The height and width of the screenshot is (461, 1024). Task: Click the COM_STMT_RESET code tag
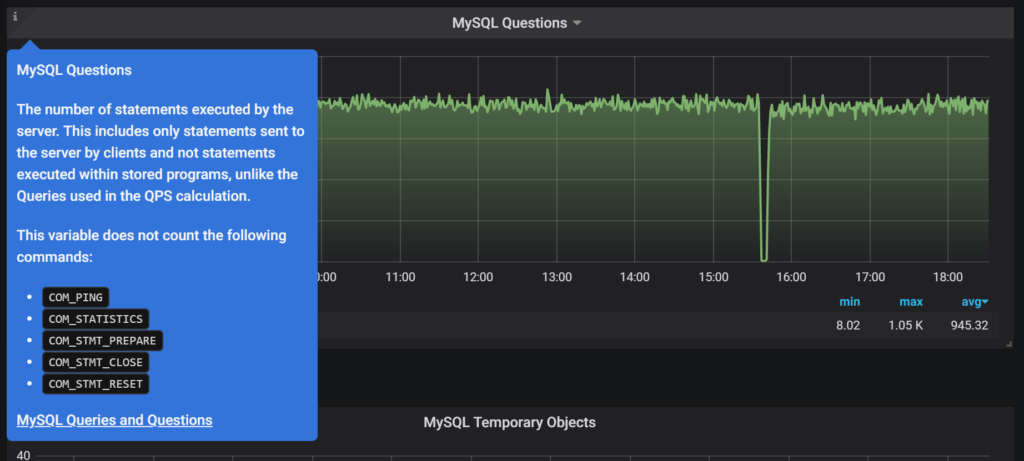(95, 384)
